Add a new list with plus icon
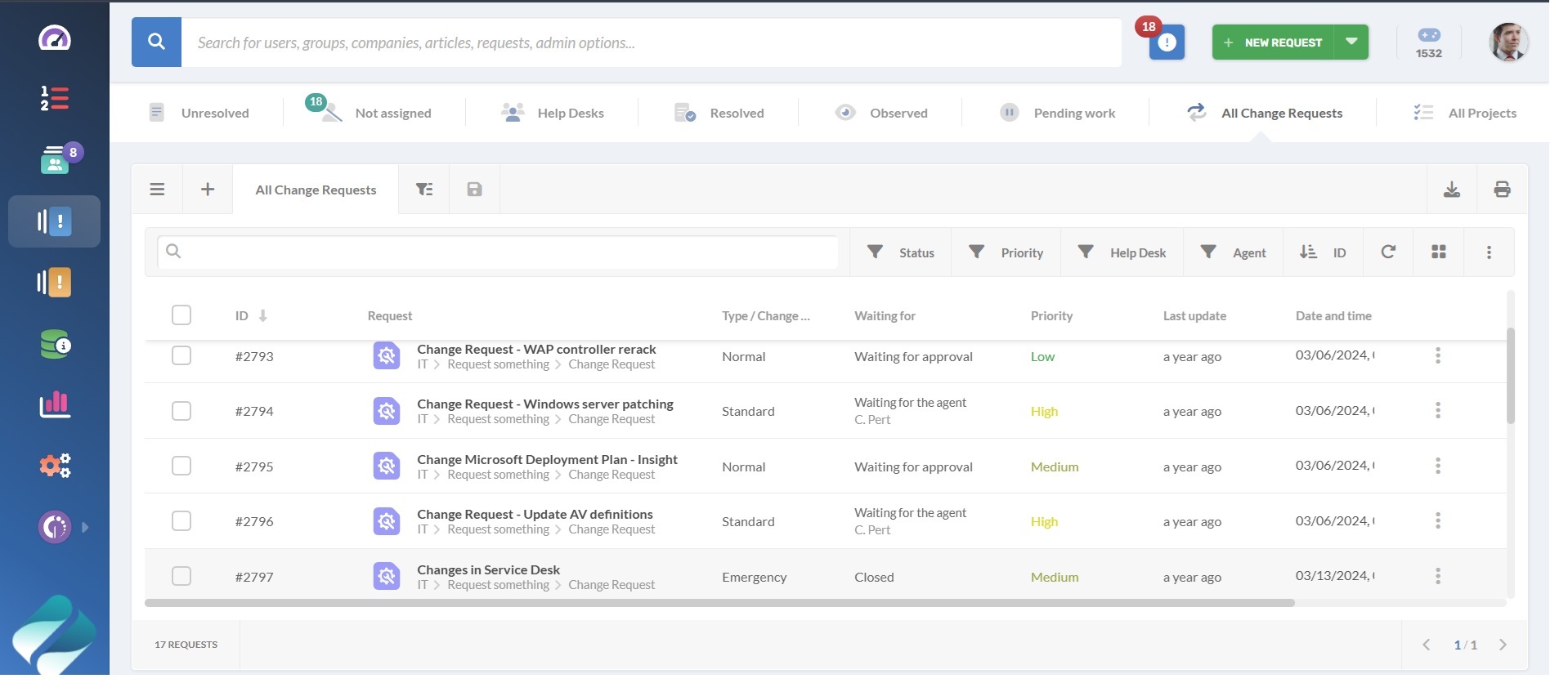This screenshot has height=683, width=1568. point(208,190)
